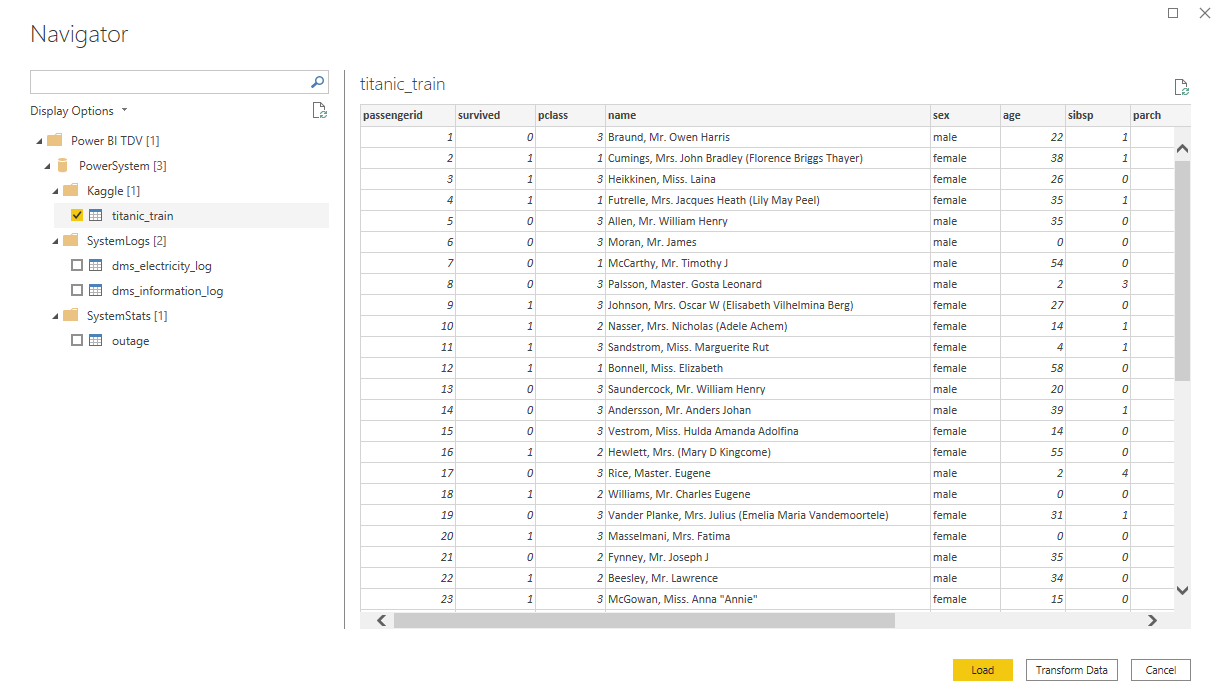Click the dms_electricity_log table icon
This screenshot has height=699, width=1221.
click(x=96, y=266)
